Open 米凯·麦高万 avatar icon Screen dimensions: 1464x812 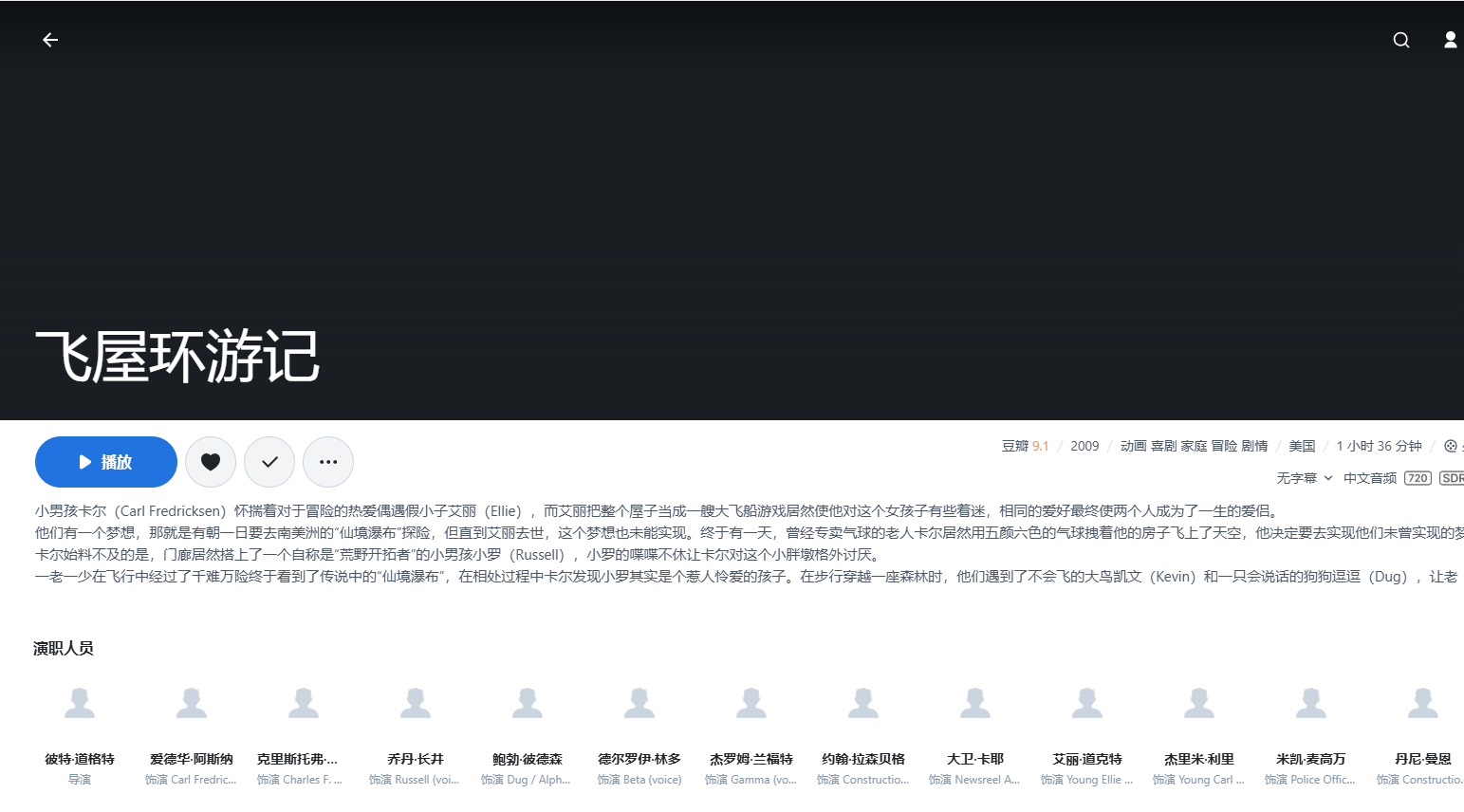click(x=1311, y=703)
